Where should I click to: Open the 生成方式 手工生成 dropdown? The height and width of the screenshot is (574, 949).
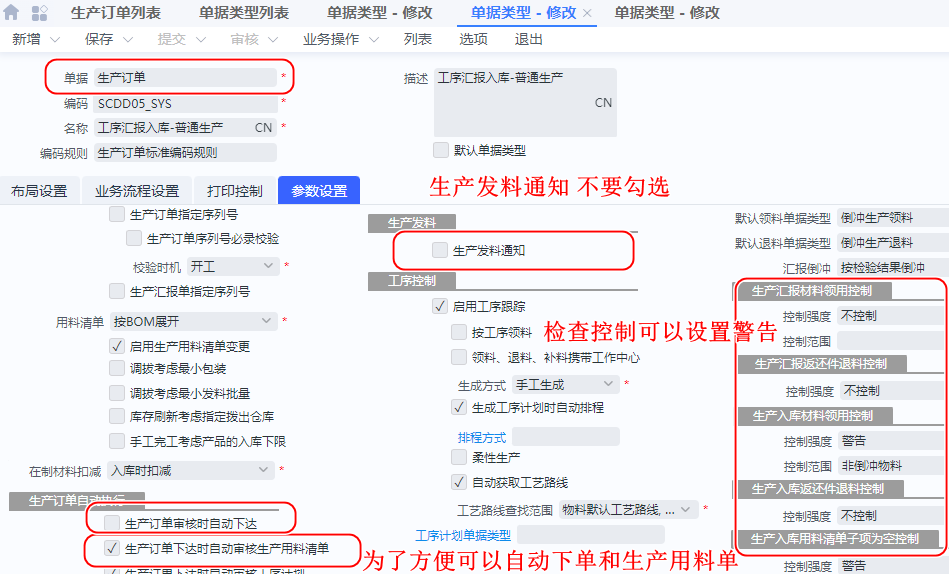coord(609,384)
